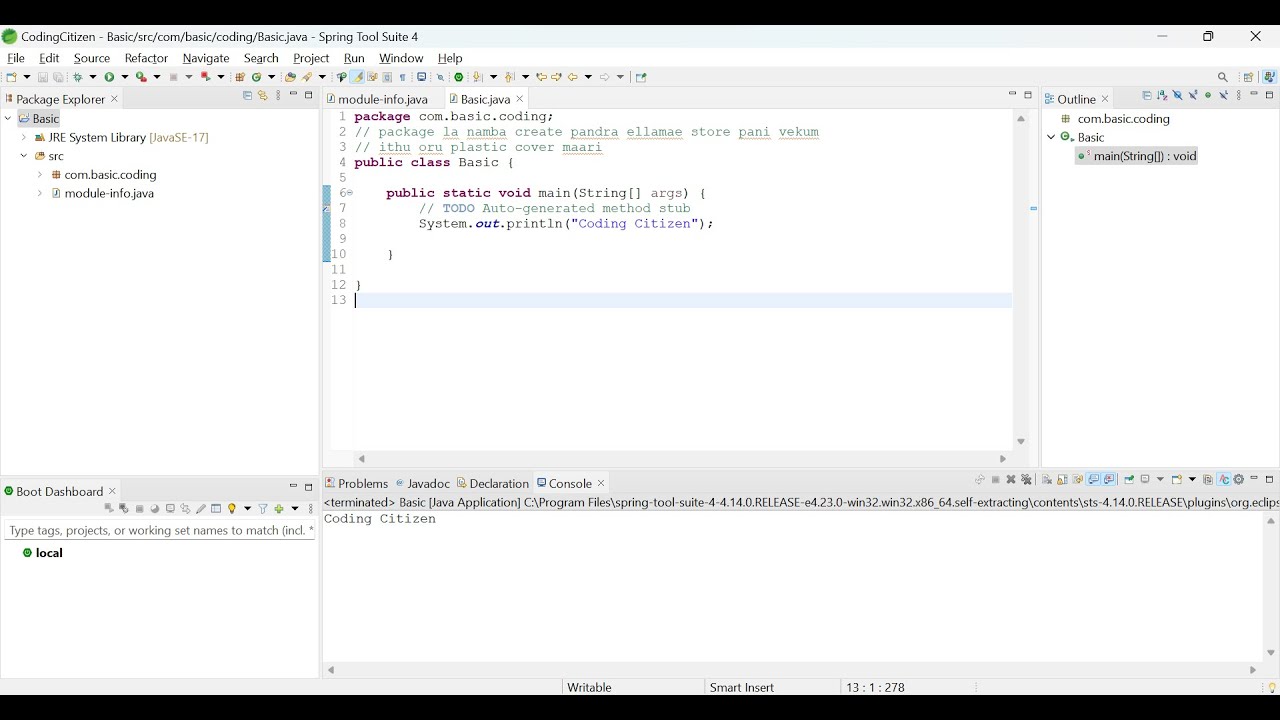Open the Project menu
The width and height of the screenshot is (1280, 720).
(x=311, y=58)
